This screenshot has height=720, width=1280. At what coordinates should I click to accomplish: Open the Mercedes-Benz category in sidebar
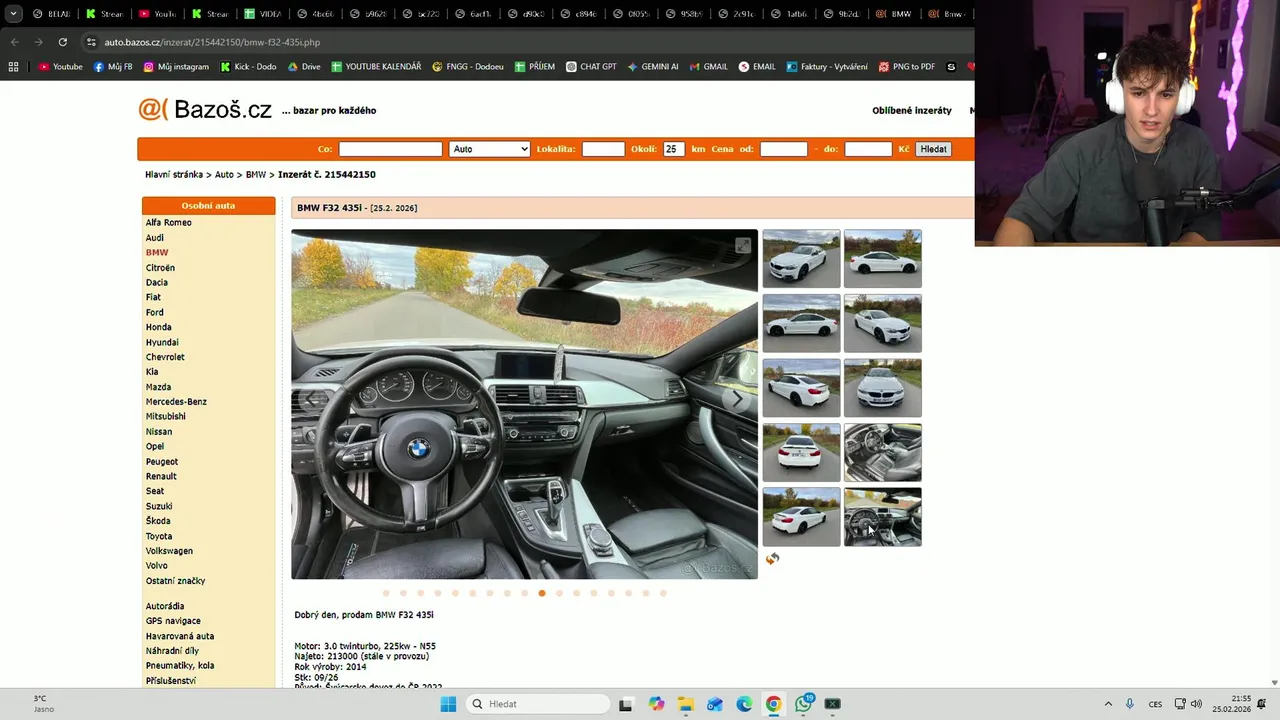tap(176, 402)
